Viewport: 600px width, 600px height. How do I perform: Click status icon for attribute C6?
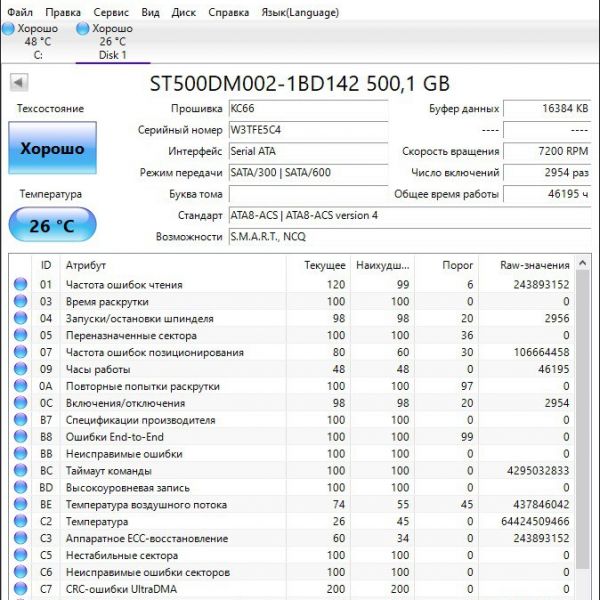pyautogui.click(x=20, y=572)
